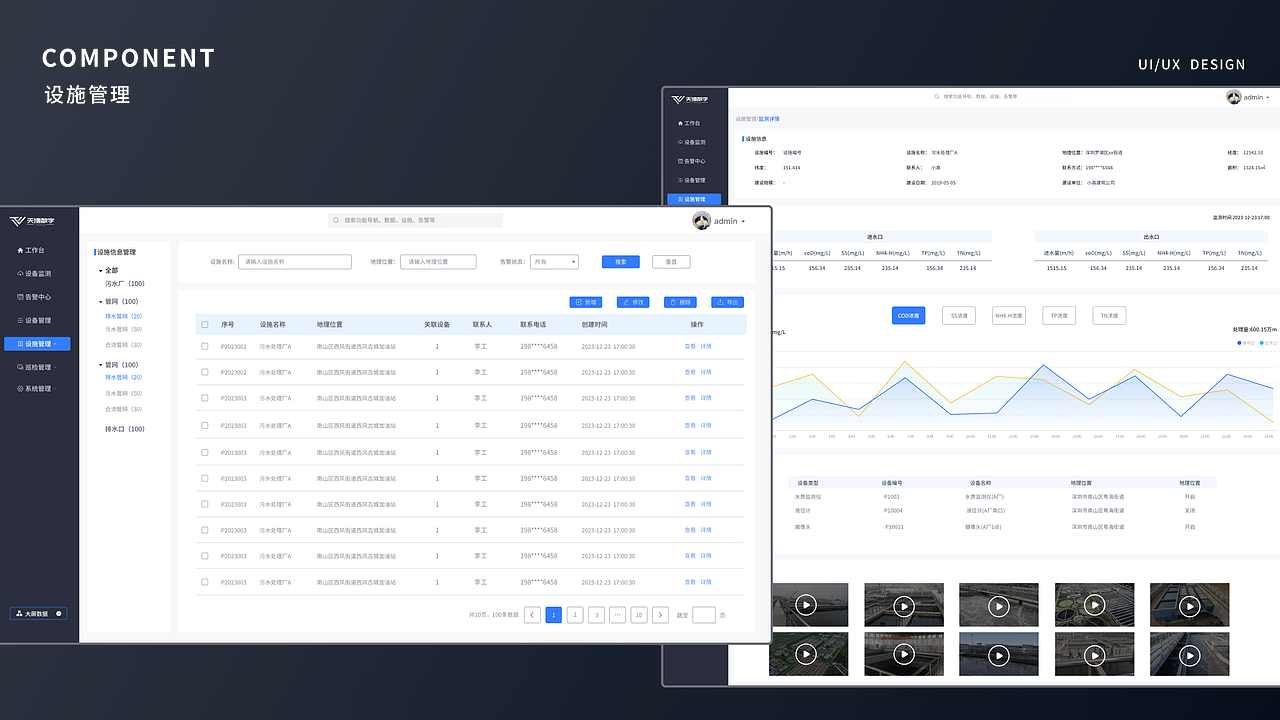Open 告警中心 in front window sidebar
Image resolution: width=1280 pixels, height=720 pixels.
point(34,297)
